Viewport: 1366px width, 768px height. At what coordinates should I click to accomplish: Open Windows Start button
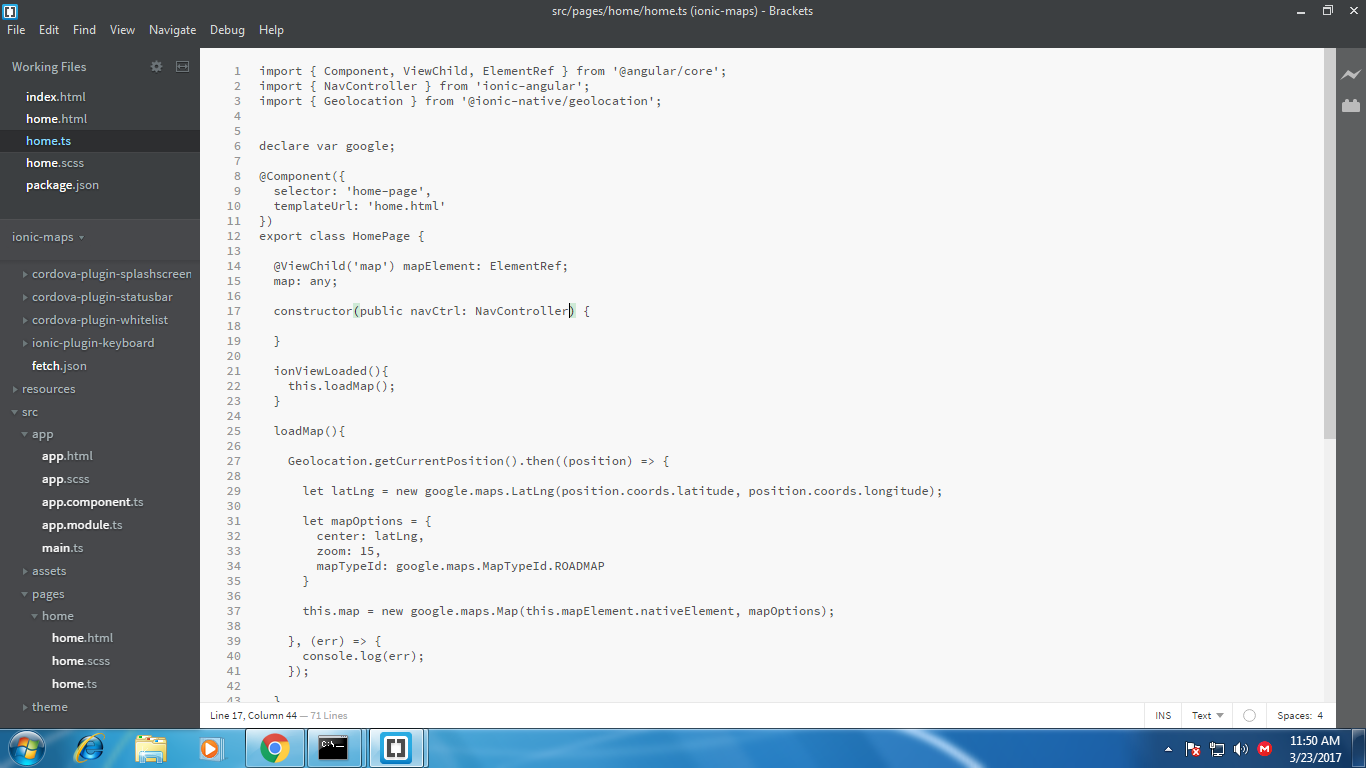pyautogui.click(x=25, y=748)
